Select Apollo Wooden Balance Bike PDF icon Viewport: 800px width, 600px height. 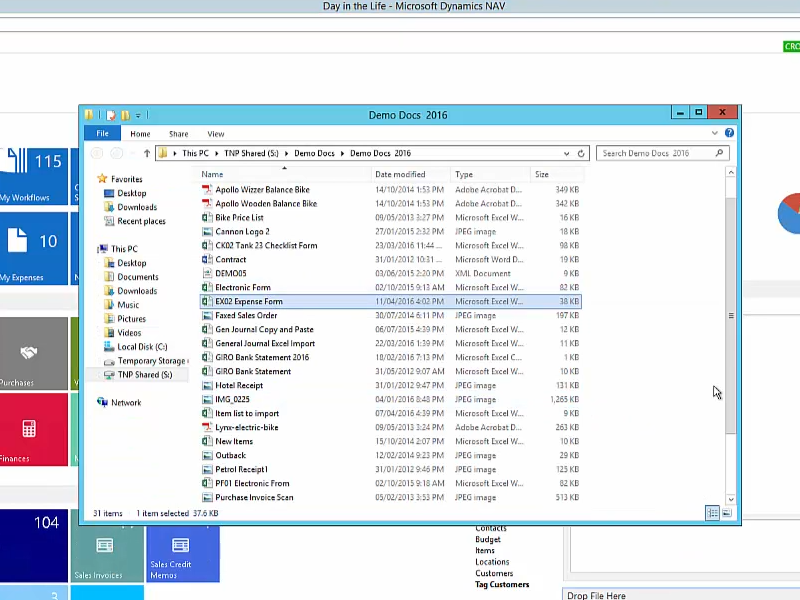point(207,204)
